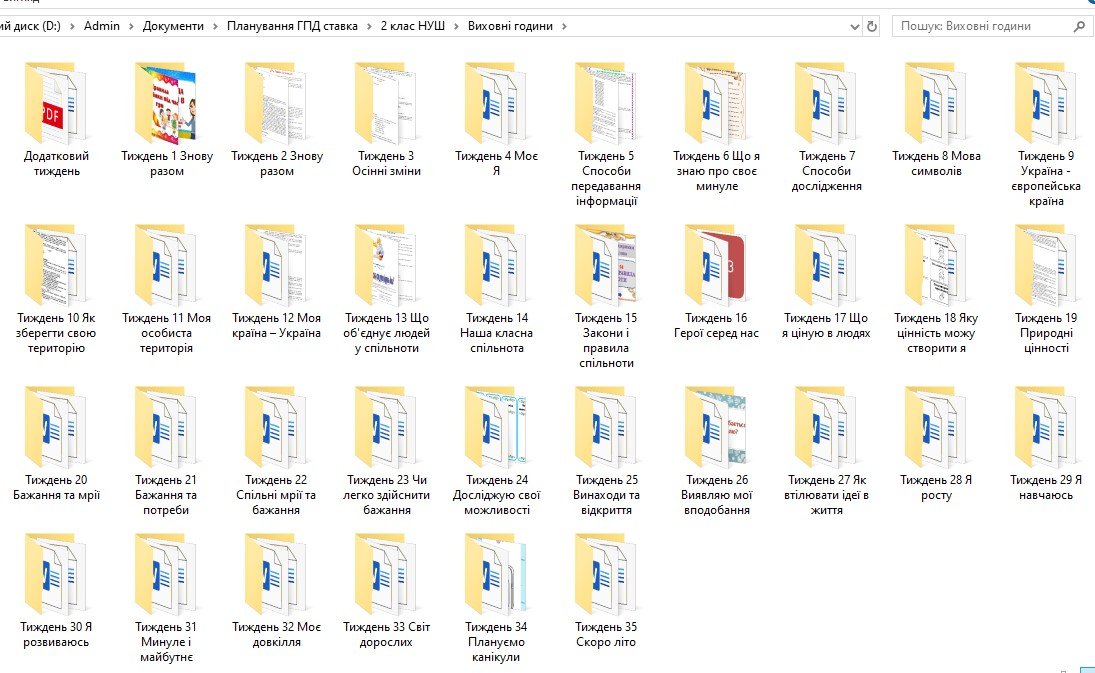The image size is (1095, 673).
Task: Navigate to 2 клас НУШ breadcrumb
Action: pos(412,27)
